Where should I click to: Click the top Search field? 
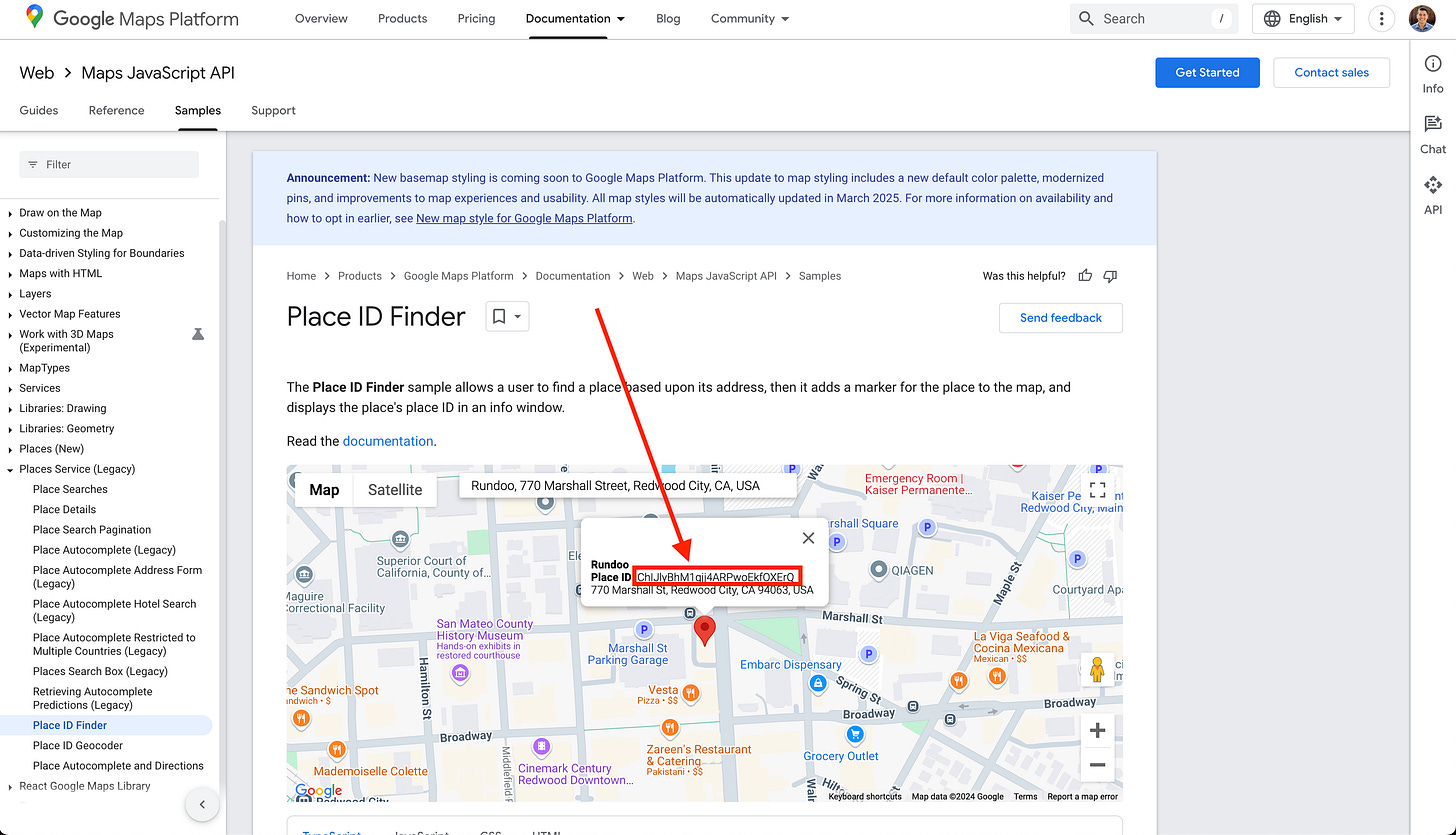point(1154,18)
